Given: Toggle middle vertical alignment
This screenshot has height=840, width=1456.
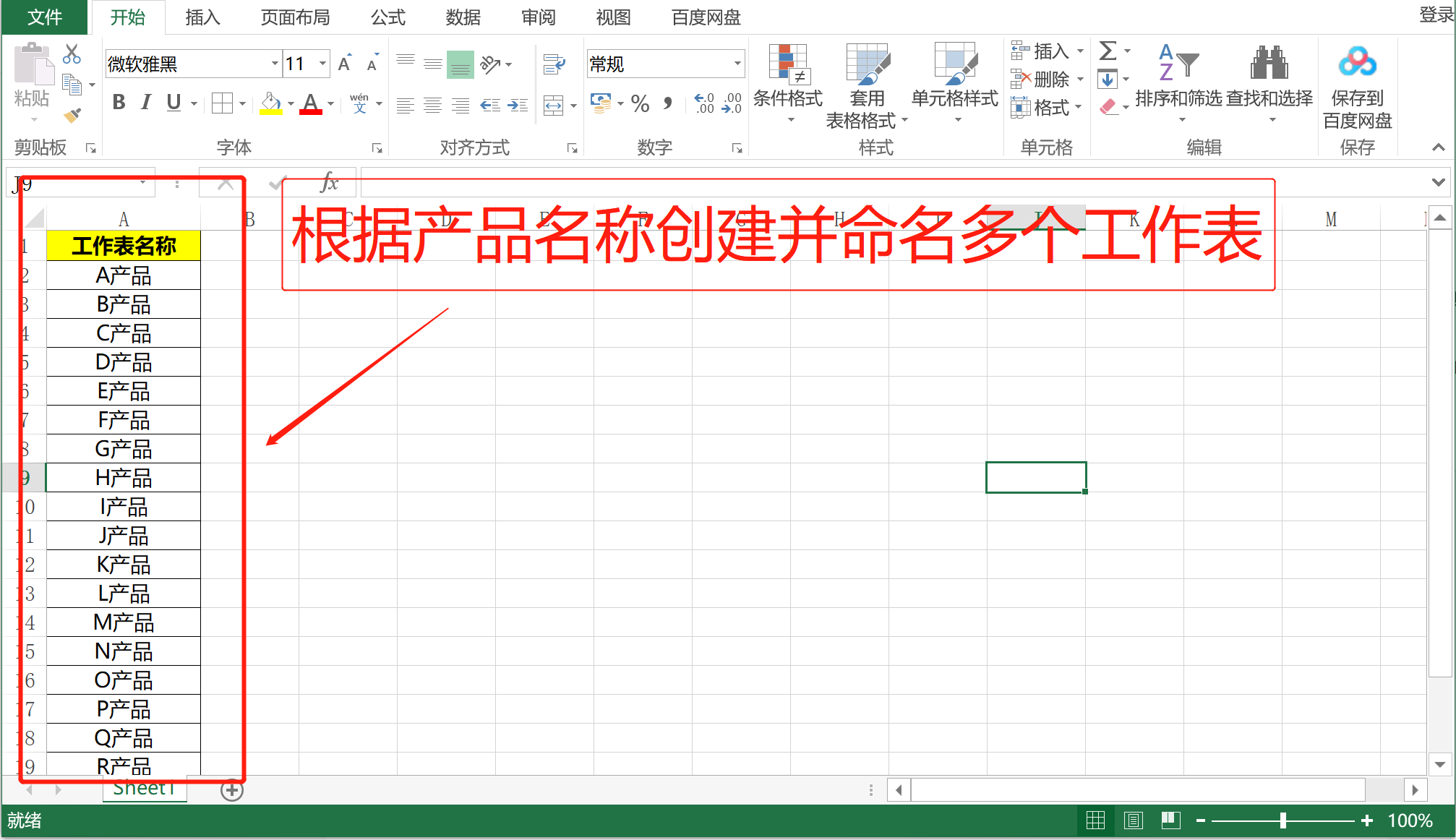Looking at the screenshot, I should point(433,64).
